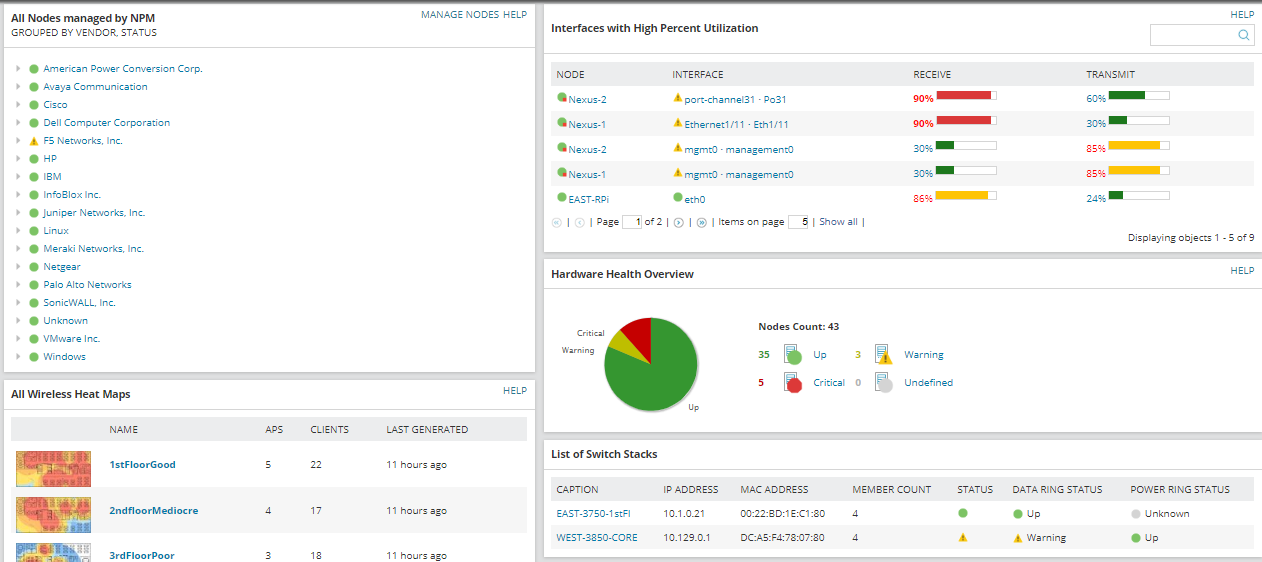1262x562 pixels.
Task: Open the port-channel31 · Po31 interface link
Action: [x=735, y=99]
